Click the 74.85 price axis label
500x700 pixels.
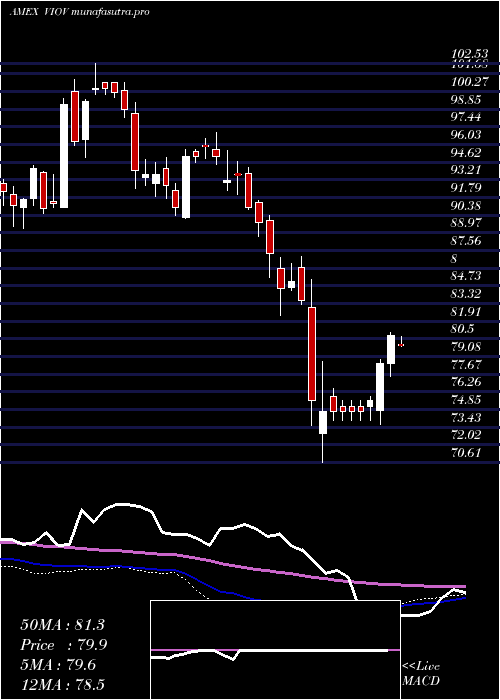tap(467, 400)
